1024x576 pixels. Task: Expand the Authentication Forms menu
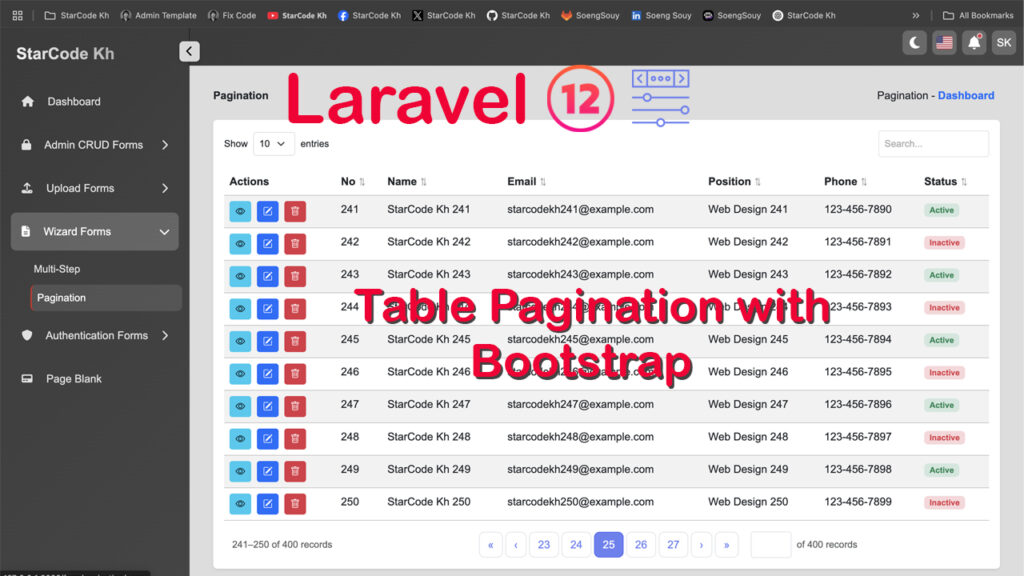click(95, 336)
